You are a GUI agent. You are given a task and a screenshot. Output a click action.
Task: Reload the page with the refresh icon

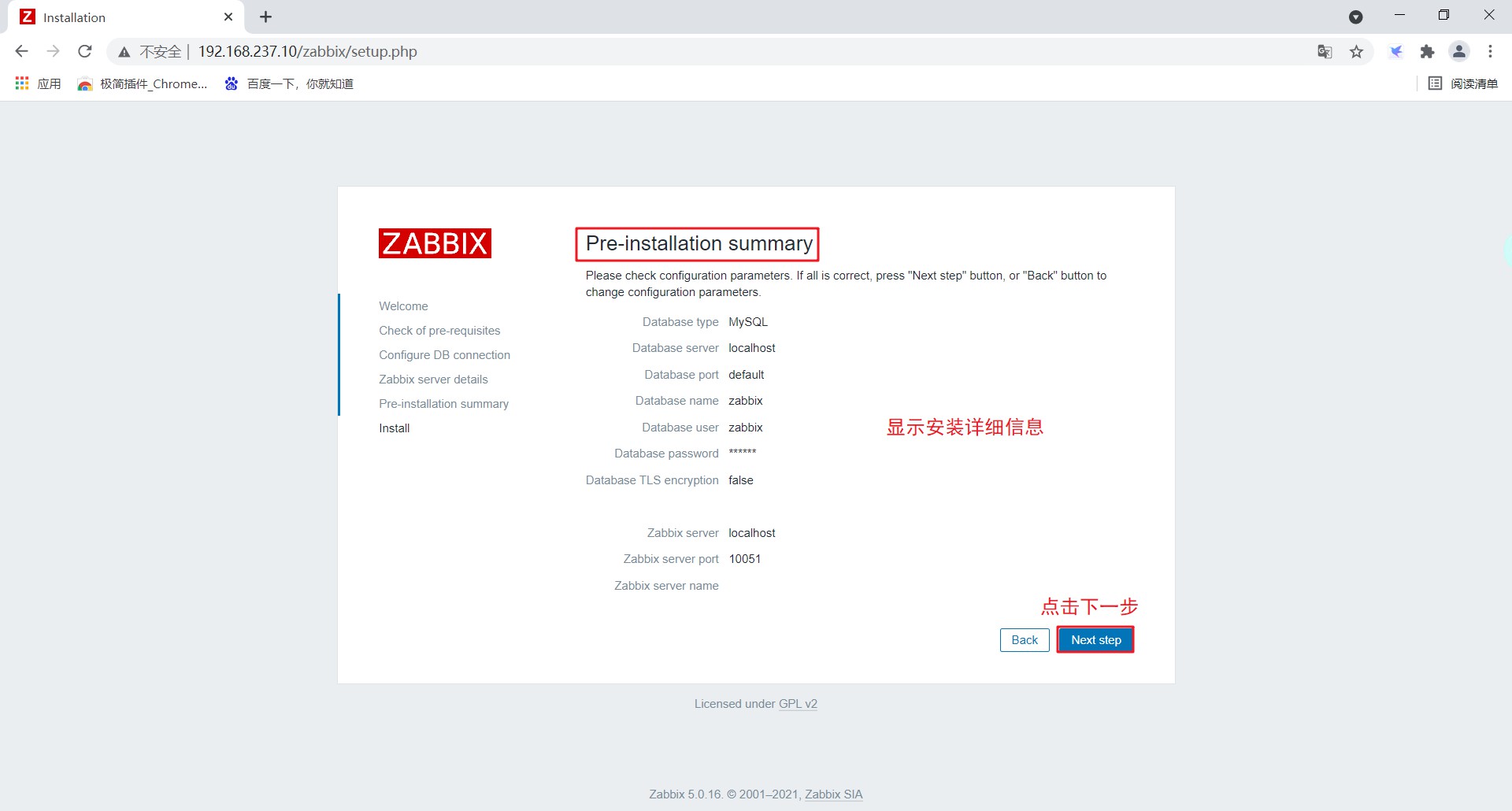tap(85, 51)
